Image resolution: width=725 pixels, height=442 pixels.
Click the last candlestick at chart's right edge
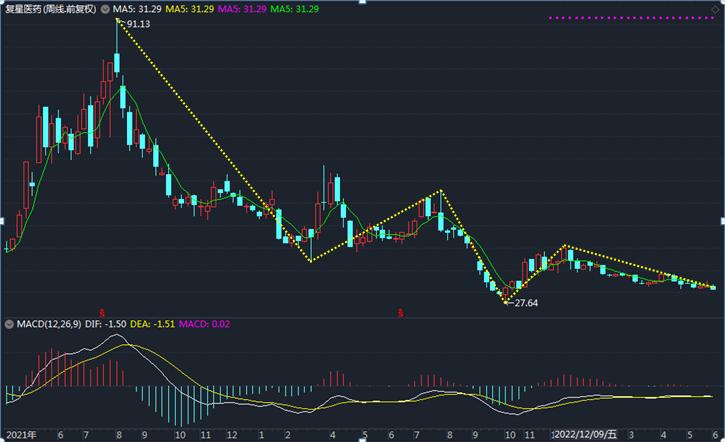[x=713, y=287]
